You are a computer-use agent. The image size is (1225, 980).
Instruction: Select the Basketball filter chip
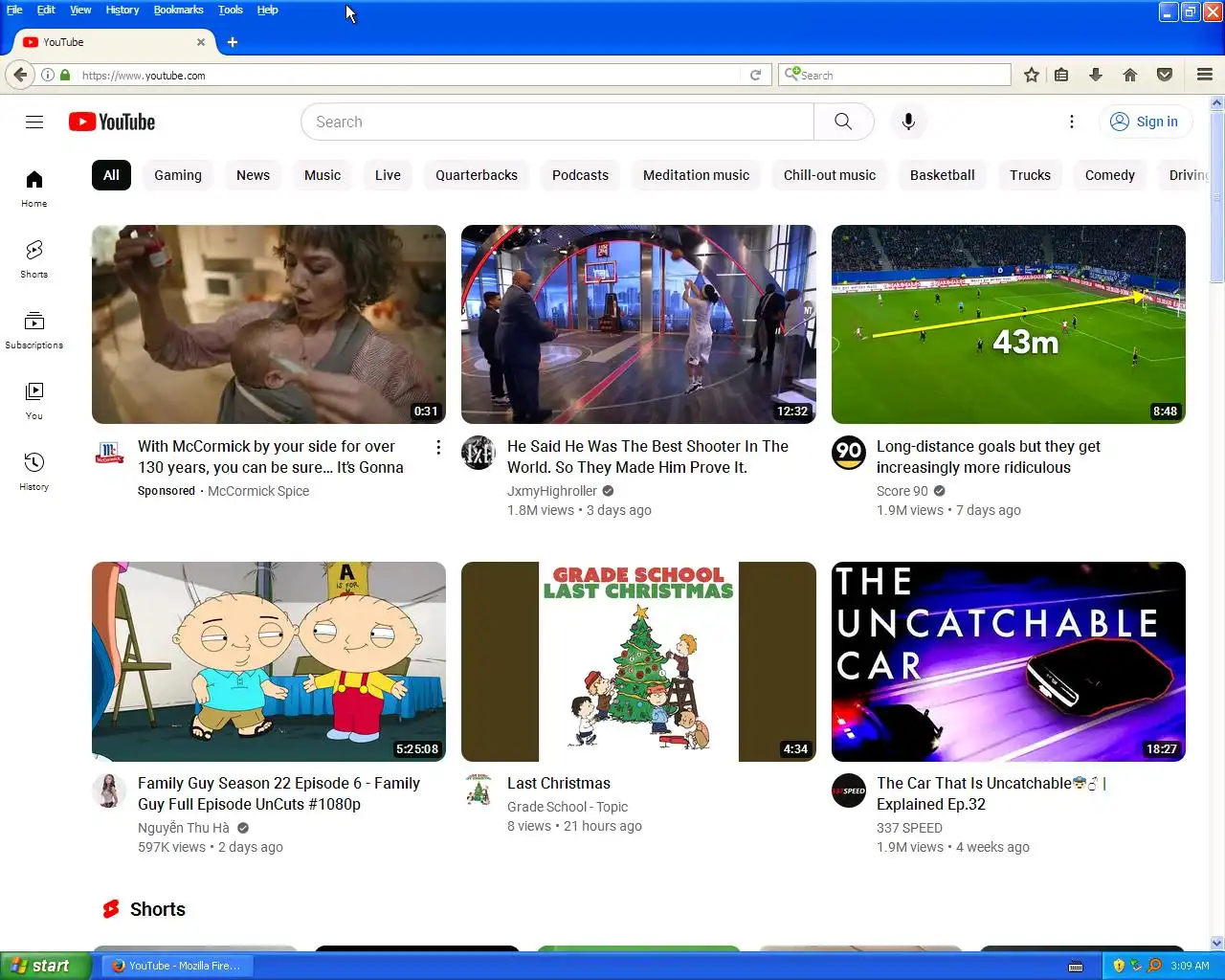coord(943,175)
